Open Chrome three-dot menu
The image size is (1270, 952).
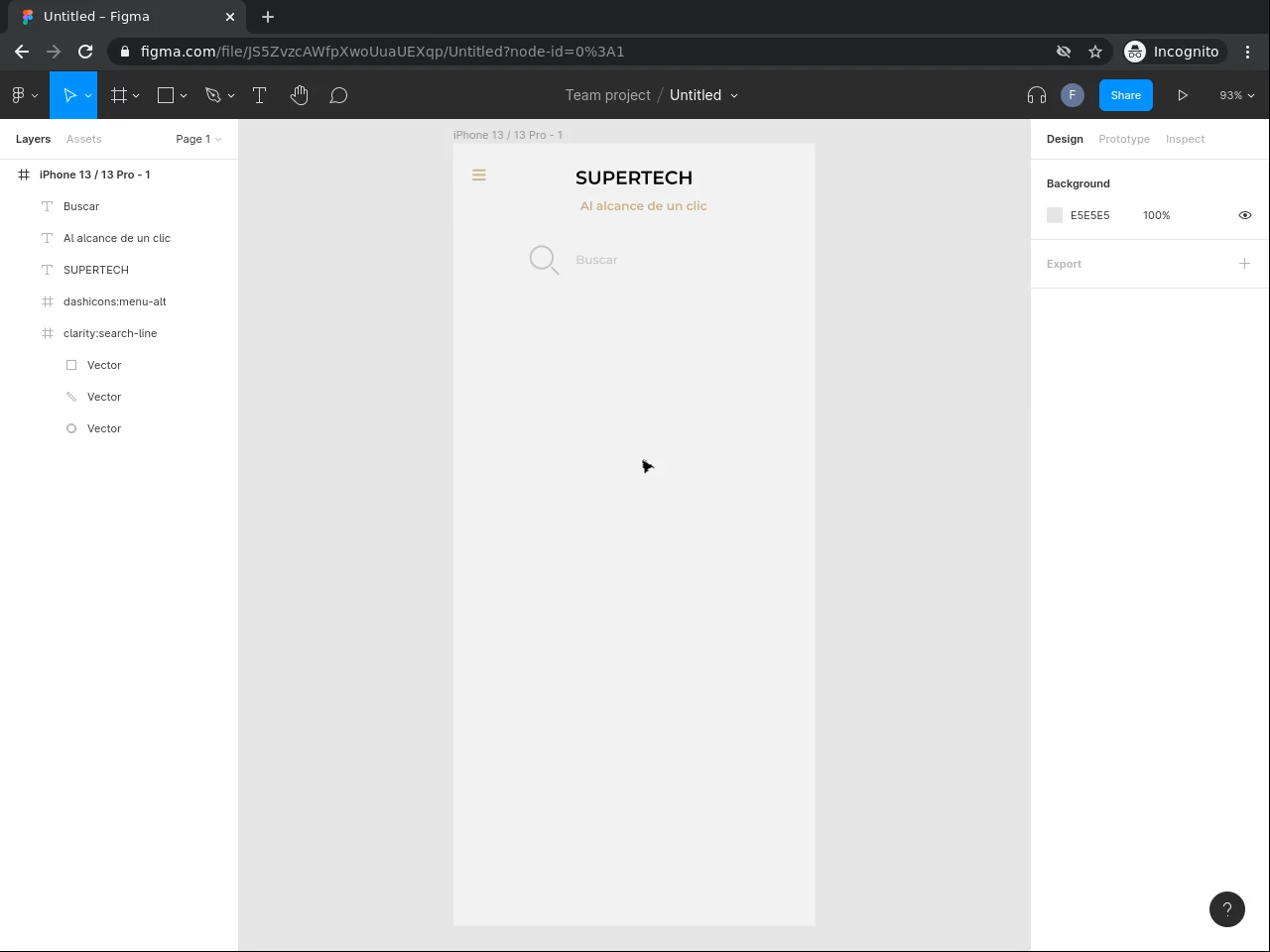[1248, 52]
